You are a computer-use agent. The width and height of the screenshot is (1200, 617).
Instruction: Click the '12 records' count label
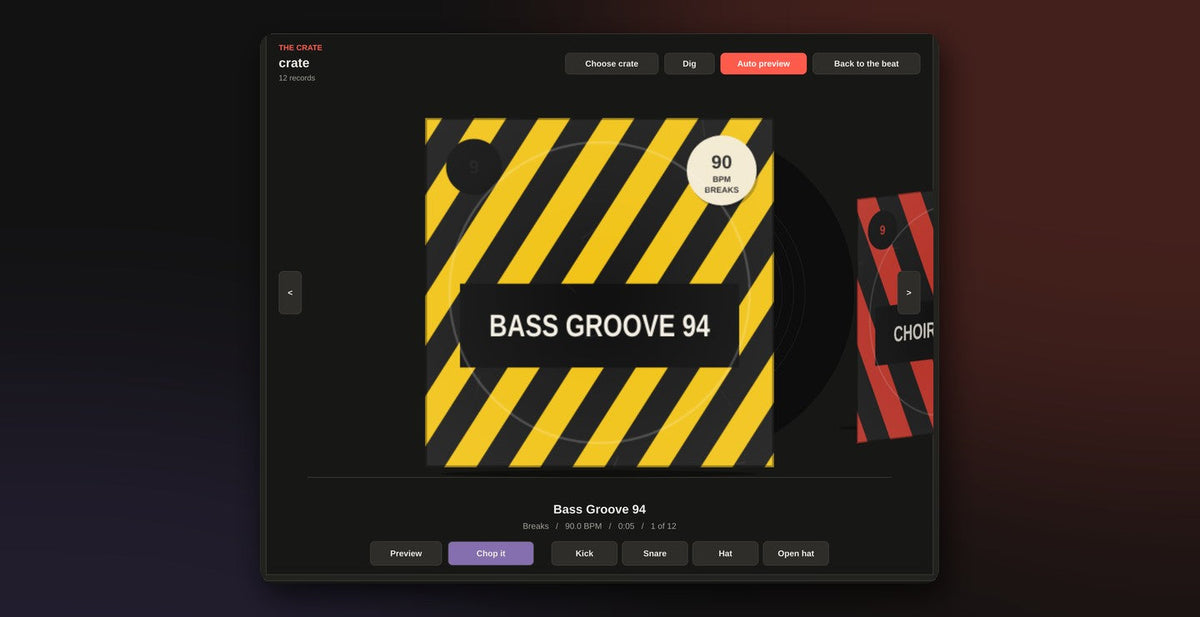[297, 78]
